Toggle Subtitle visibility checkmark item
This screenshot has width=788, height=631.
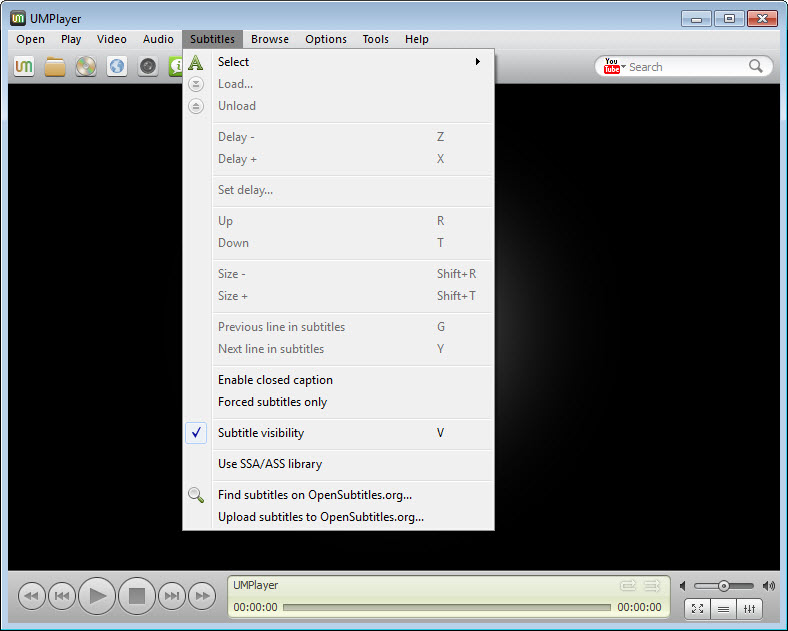pos(338,433)
